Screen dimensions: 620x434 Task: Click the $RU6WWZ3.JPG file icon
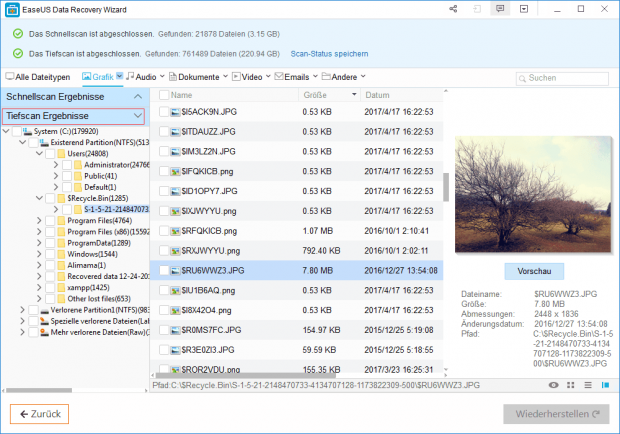(175, 270)
